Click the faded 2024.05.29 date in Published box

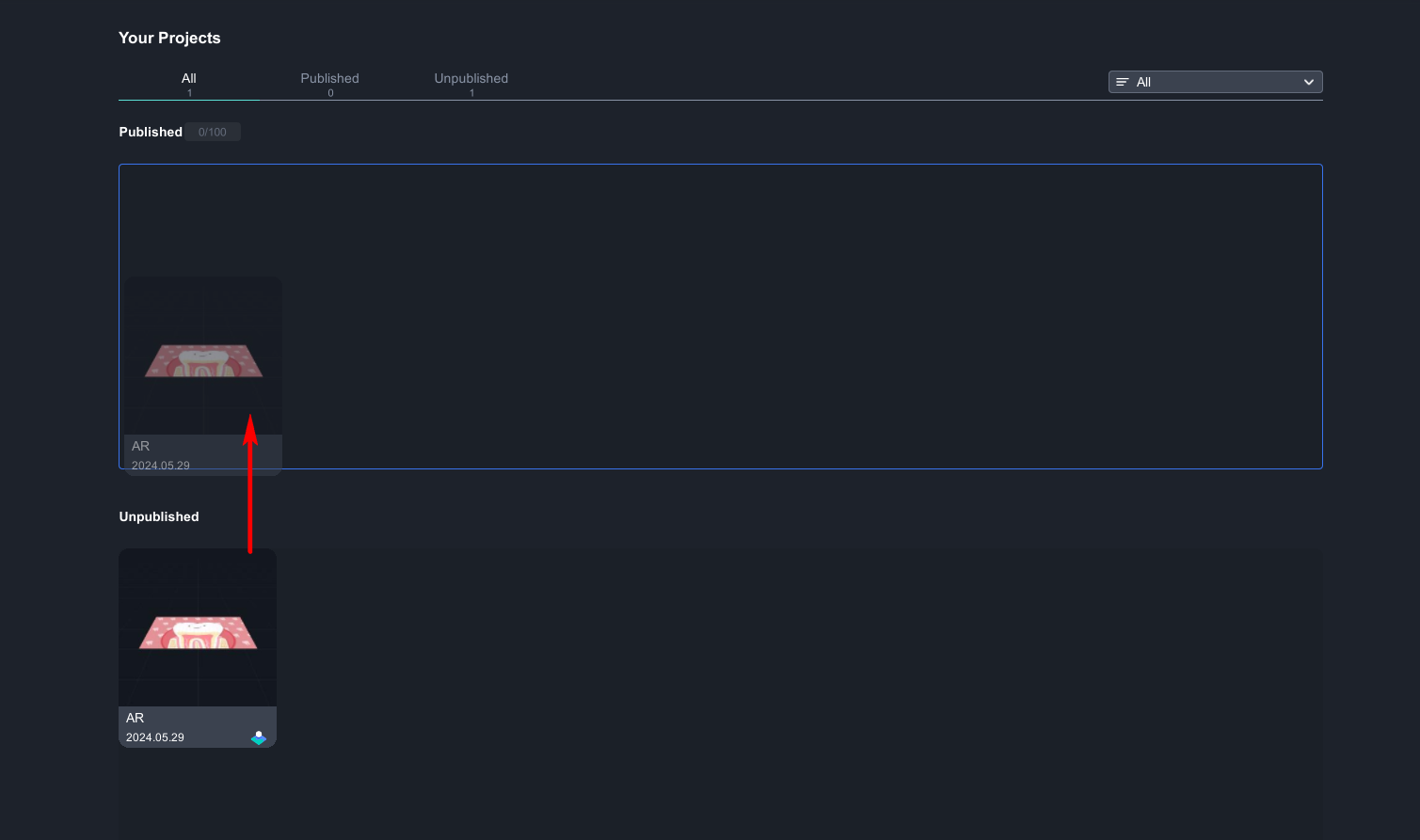[161, 466]
